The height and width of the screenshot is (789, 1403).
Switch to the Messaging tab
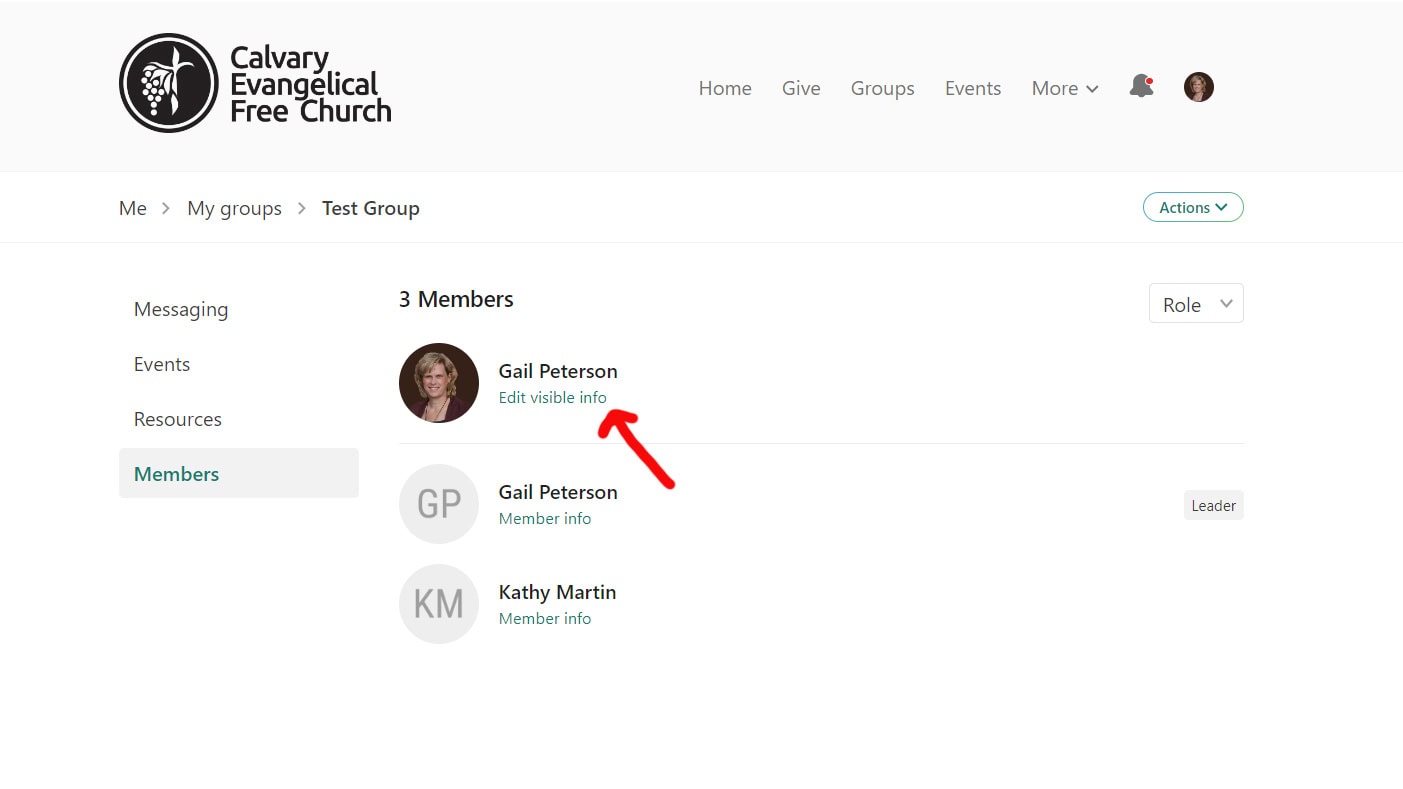click(x=181, y=310)
